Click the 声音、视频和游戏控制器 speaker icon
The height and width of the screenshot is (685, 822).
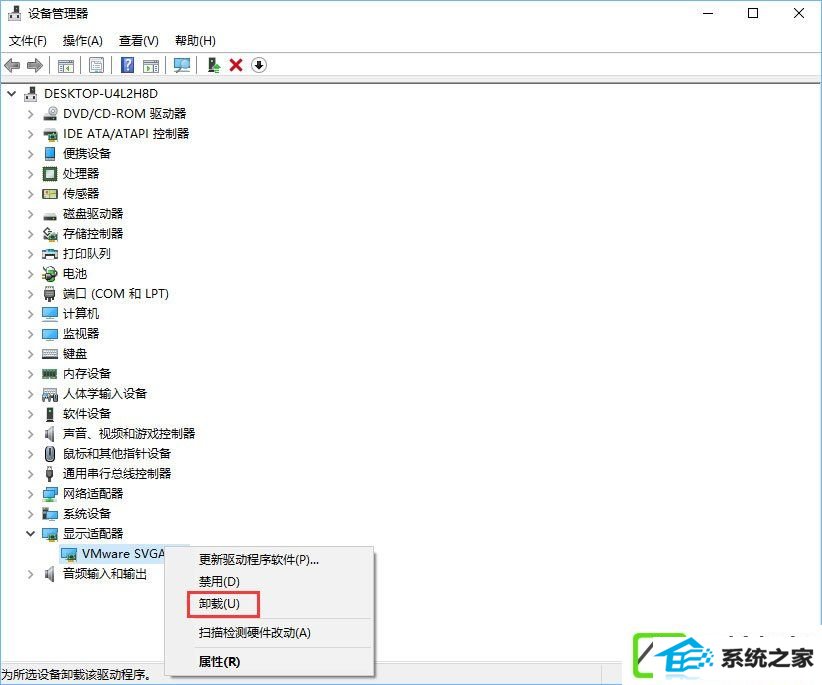click(x=50, y=433)
